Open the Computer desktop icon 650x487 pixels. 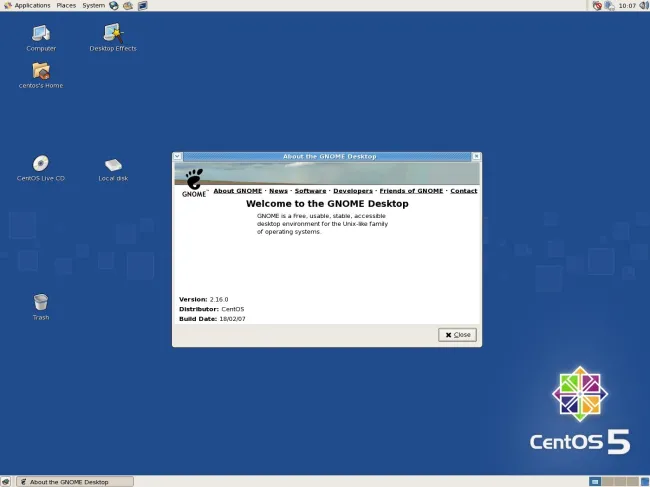[x=41, y=37]
